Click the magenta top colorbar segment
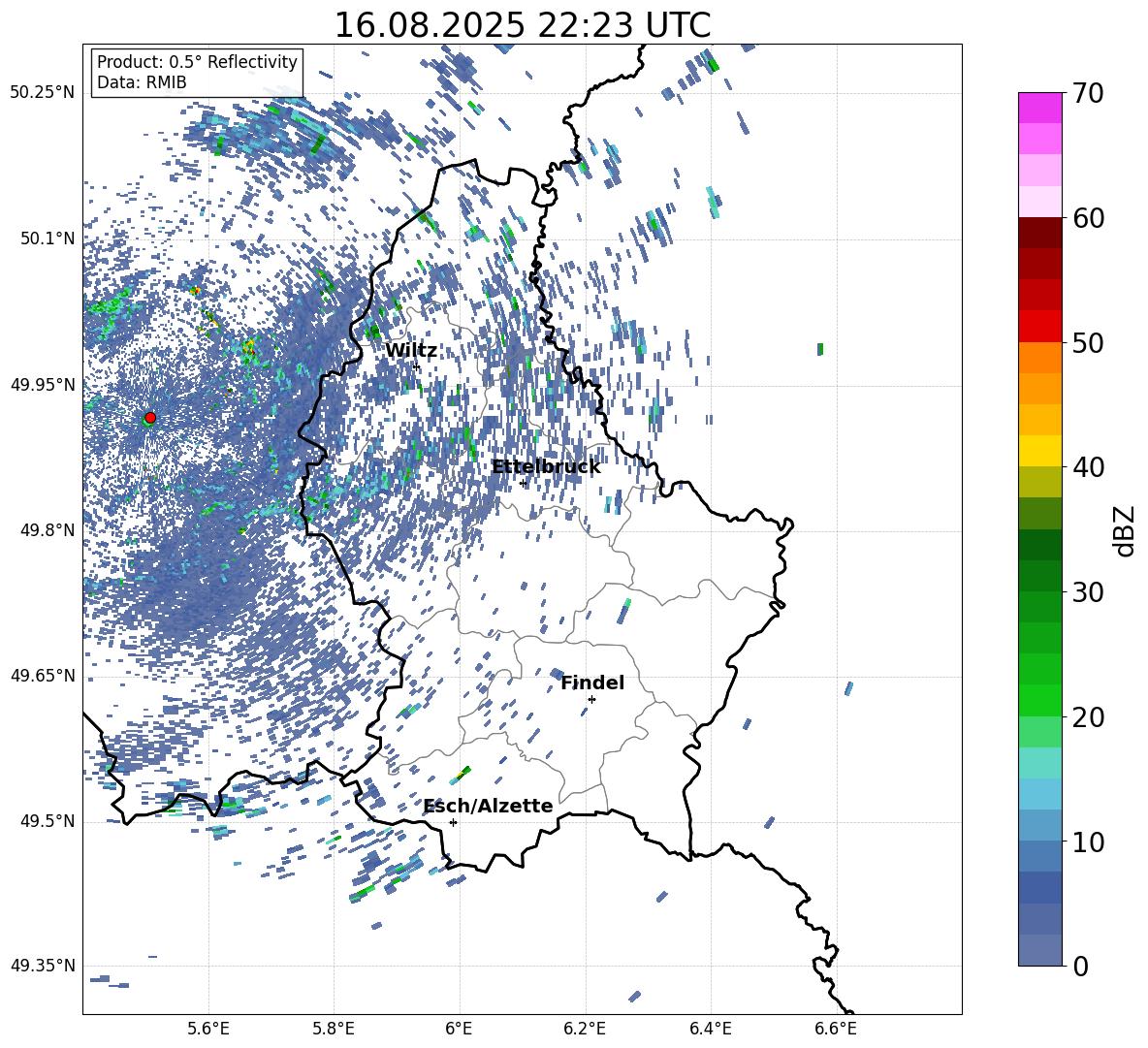 click(1039, 108)
